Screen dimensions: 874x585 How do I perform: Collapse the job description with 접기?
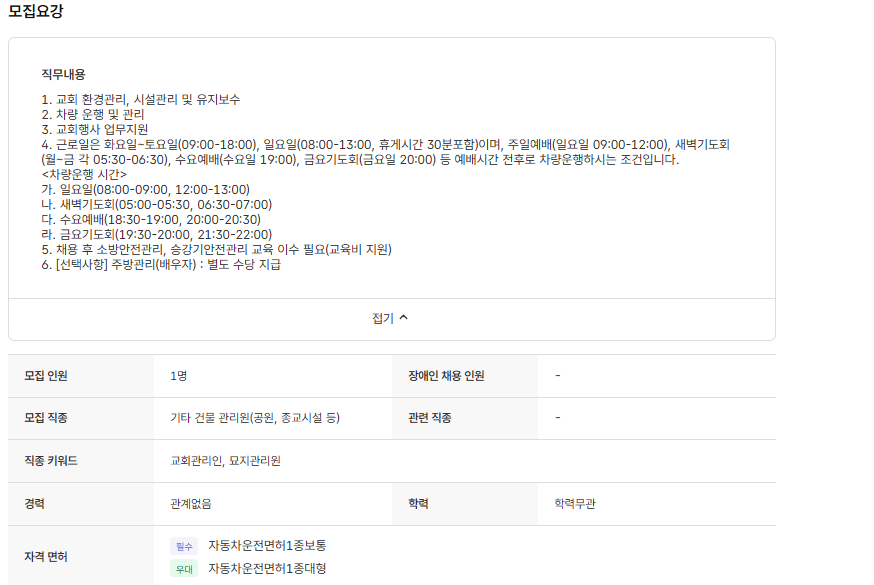coord(383,319)
